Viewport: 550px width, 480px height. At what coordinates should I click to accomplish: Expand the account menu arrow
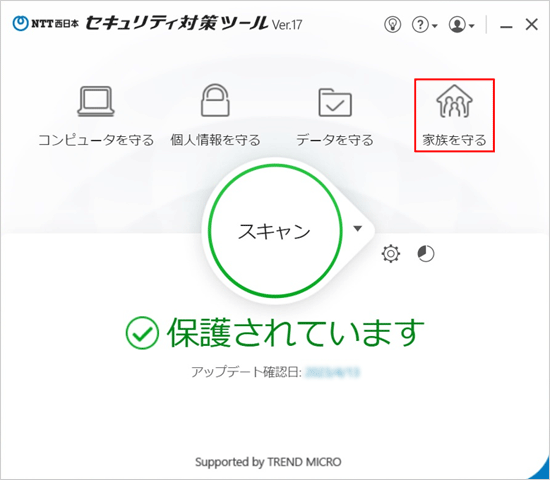472,26
